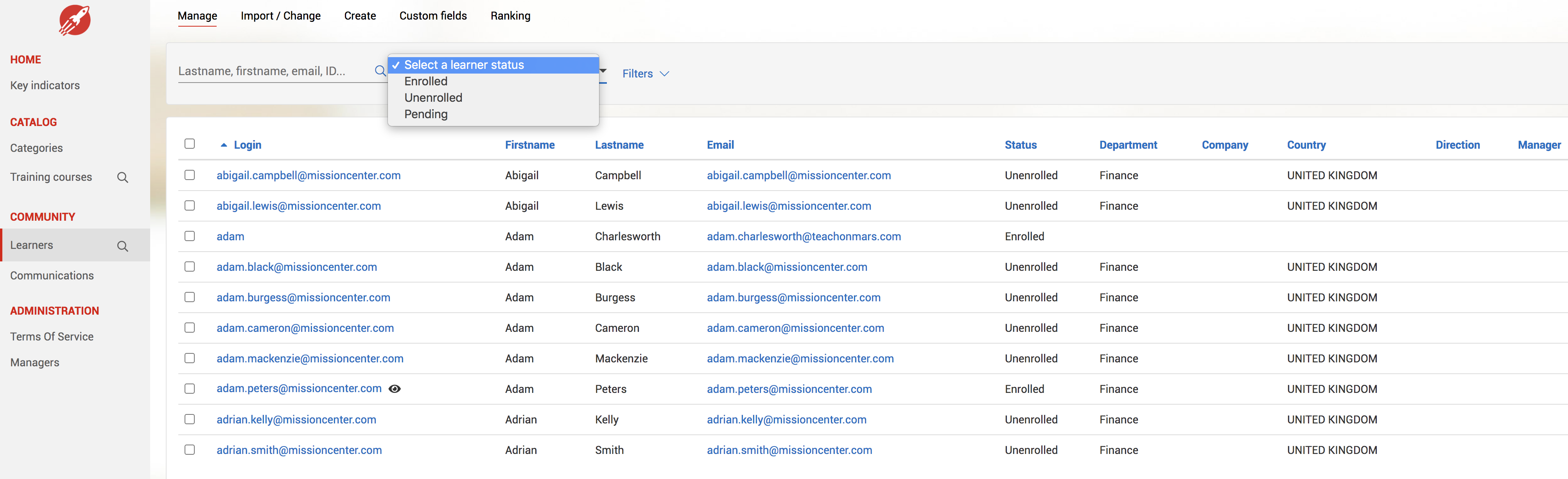The width and height of the screenshot is (1568, 479).
Task: Sort the table by Lastname column
Action: pos(619,145)
